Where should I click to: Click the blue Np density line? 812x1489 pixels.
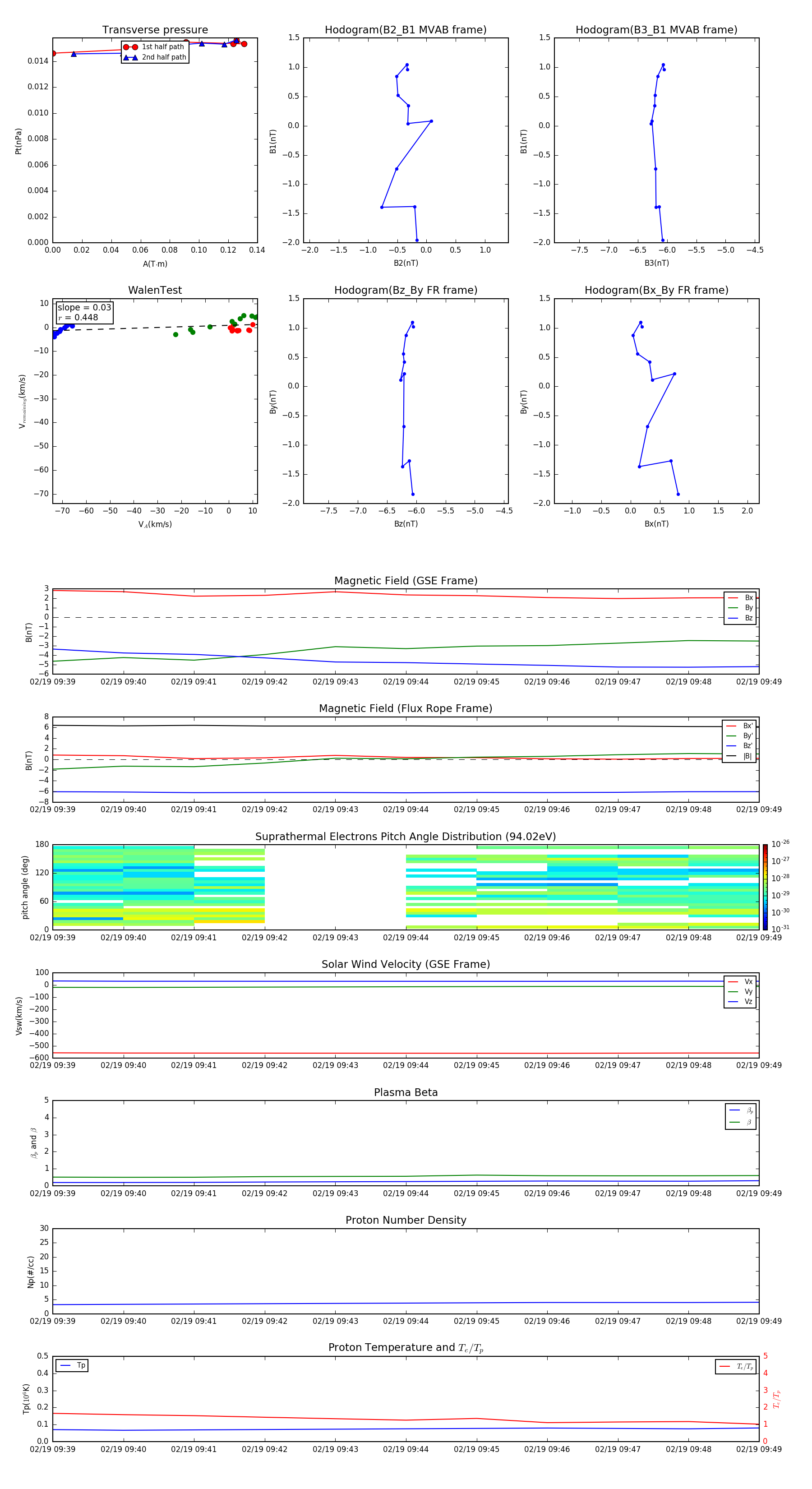406,1304
